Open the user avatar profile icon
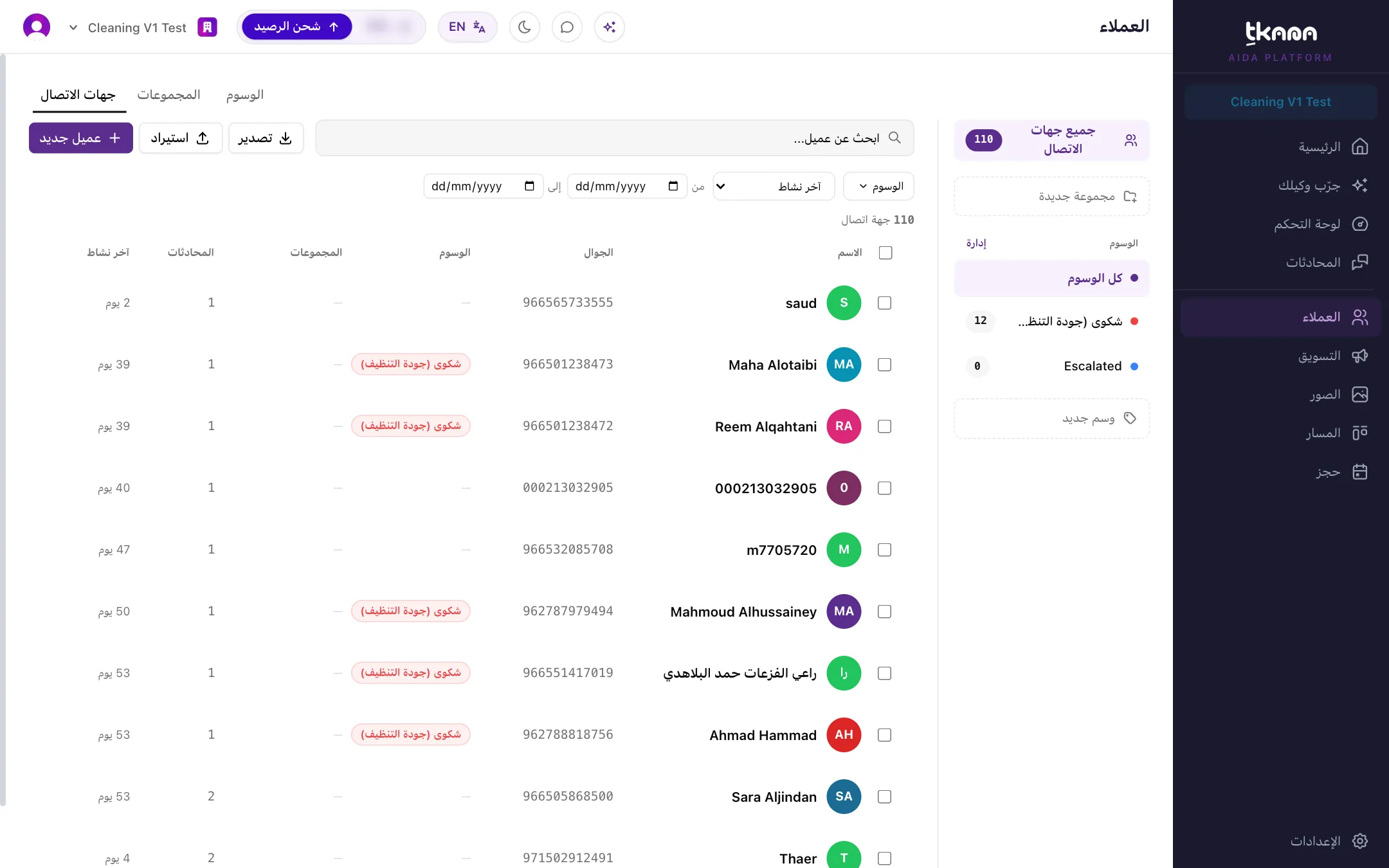 tap(37, 27)
